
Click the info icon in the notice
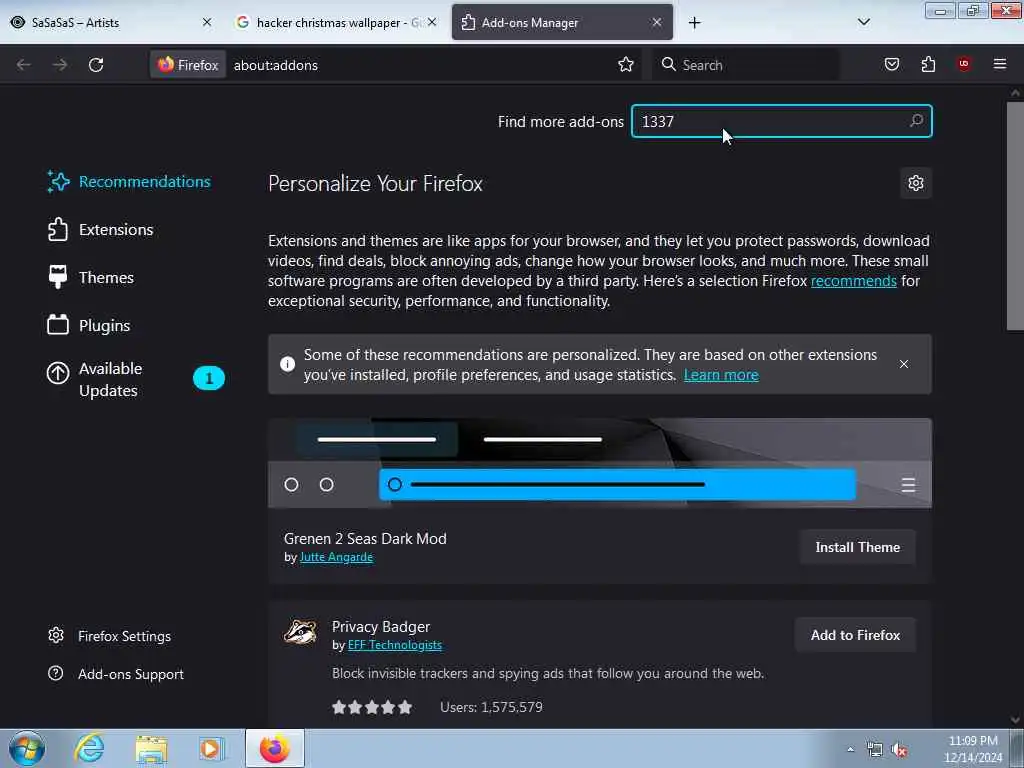287,364
